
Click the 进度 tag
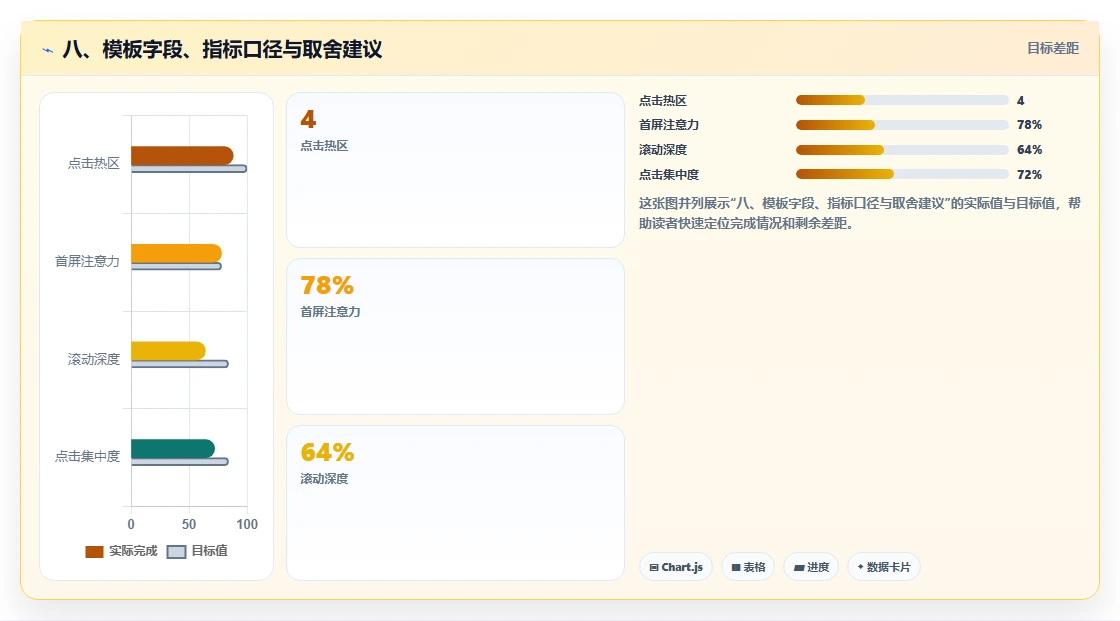pyautogui.click(x=811, y=567)
